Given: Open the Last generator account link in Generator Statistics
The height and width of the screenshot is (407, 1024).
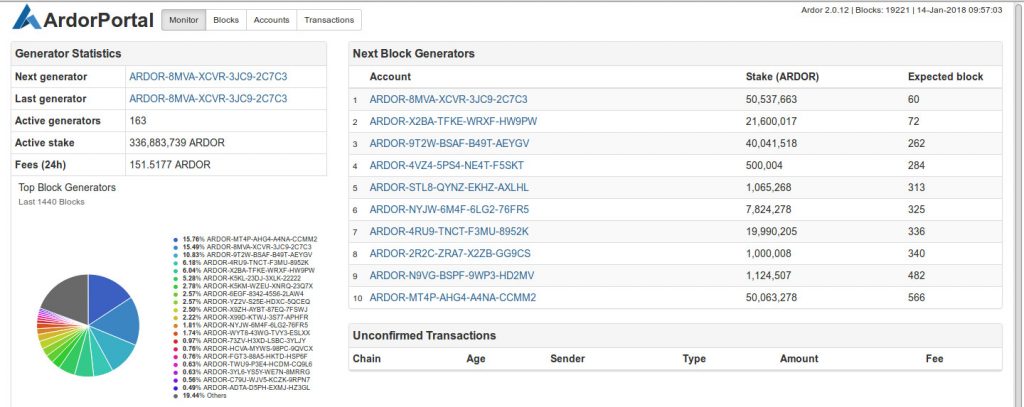Looking at the screenshot, I should point(208,99).
